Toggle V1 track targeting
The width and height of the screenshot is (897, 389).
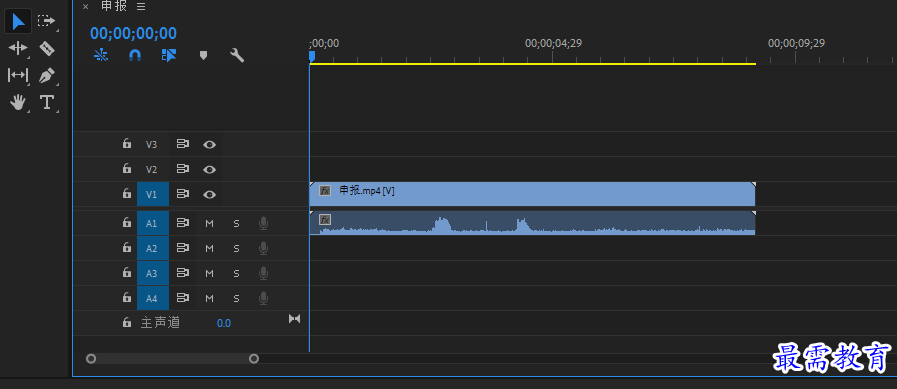[x=153, y=194]
